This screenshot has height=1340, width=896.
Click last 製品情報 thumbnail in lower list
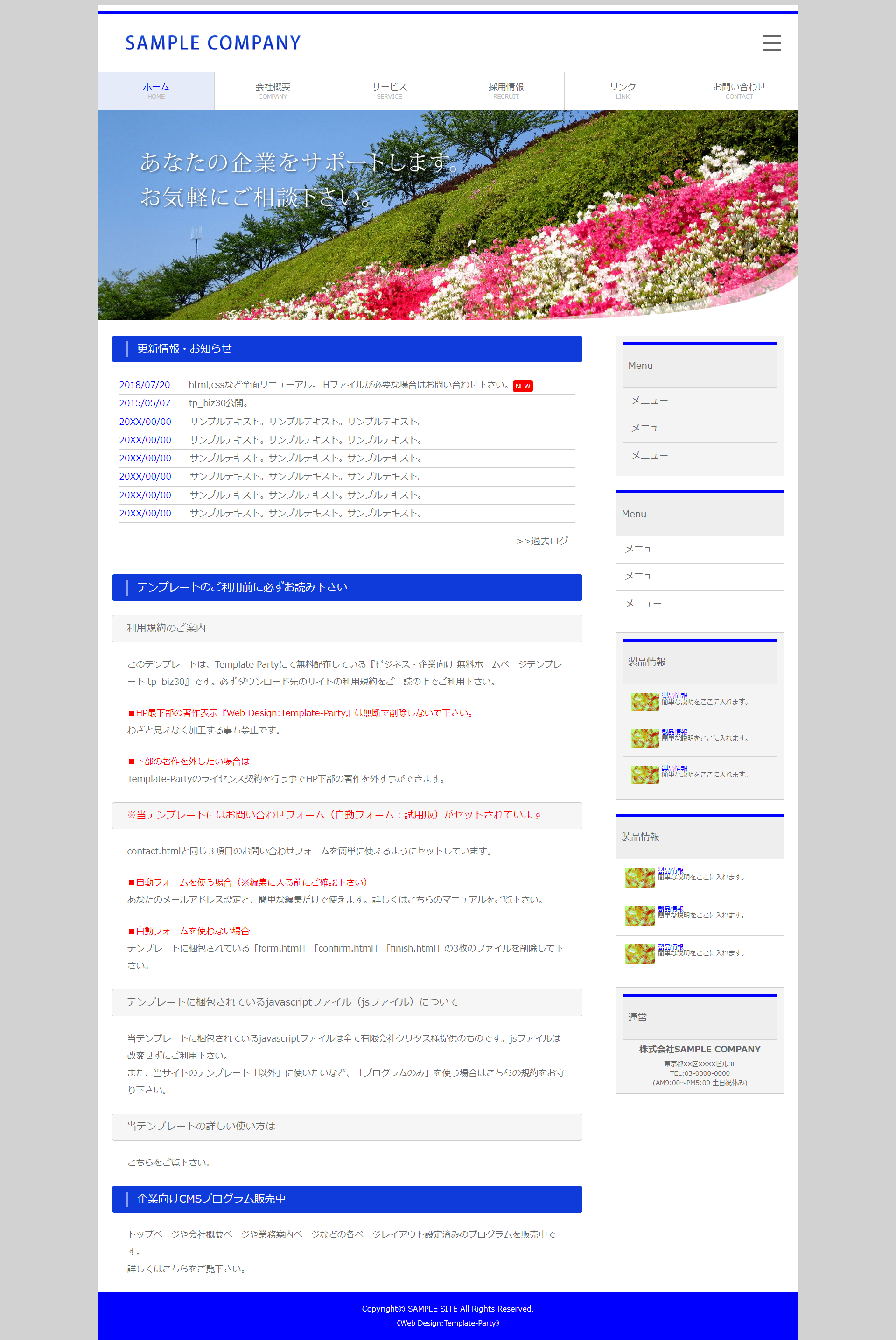pyautogui.click(x=639, y=953)
